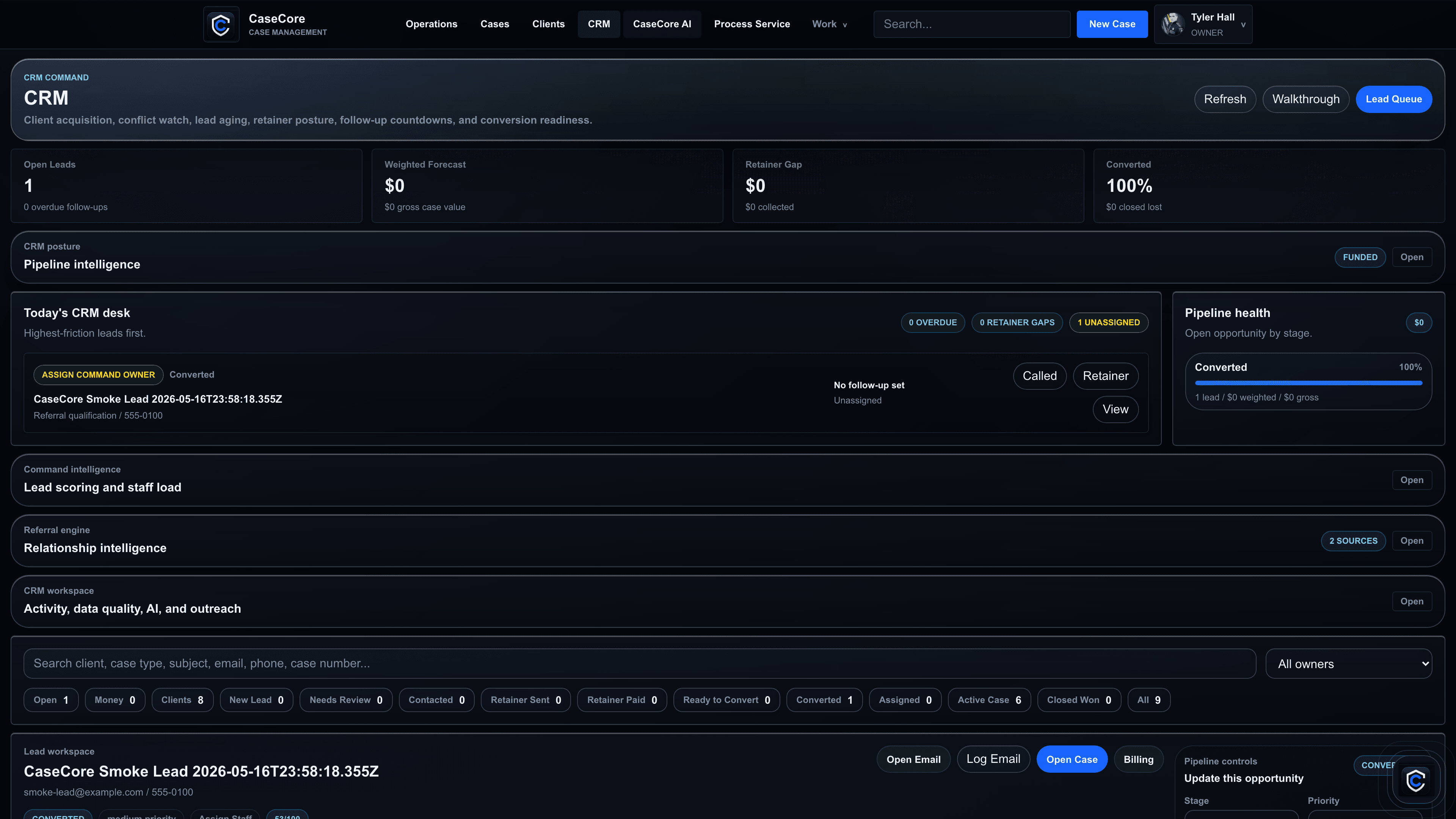Open the Lead Queue
The height and width of the screenshot is (819, 1456).
click(1393, 99)
